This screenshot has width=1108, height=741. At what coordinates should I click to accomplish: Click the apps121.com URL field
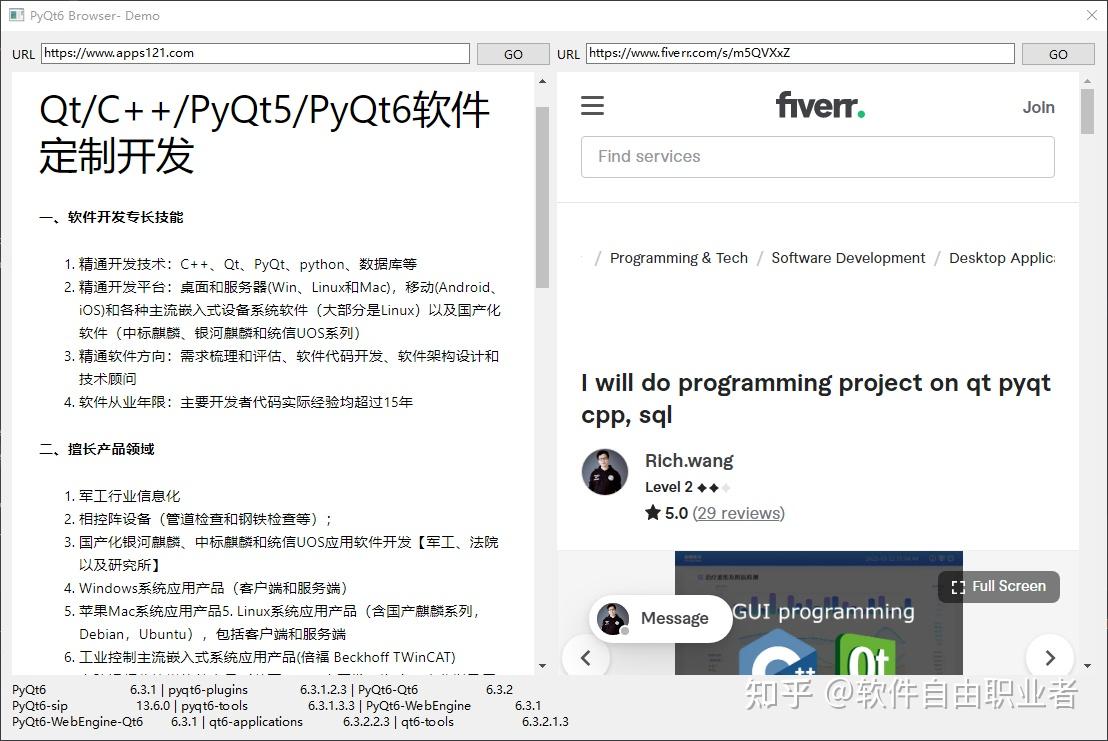254,53
